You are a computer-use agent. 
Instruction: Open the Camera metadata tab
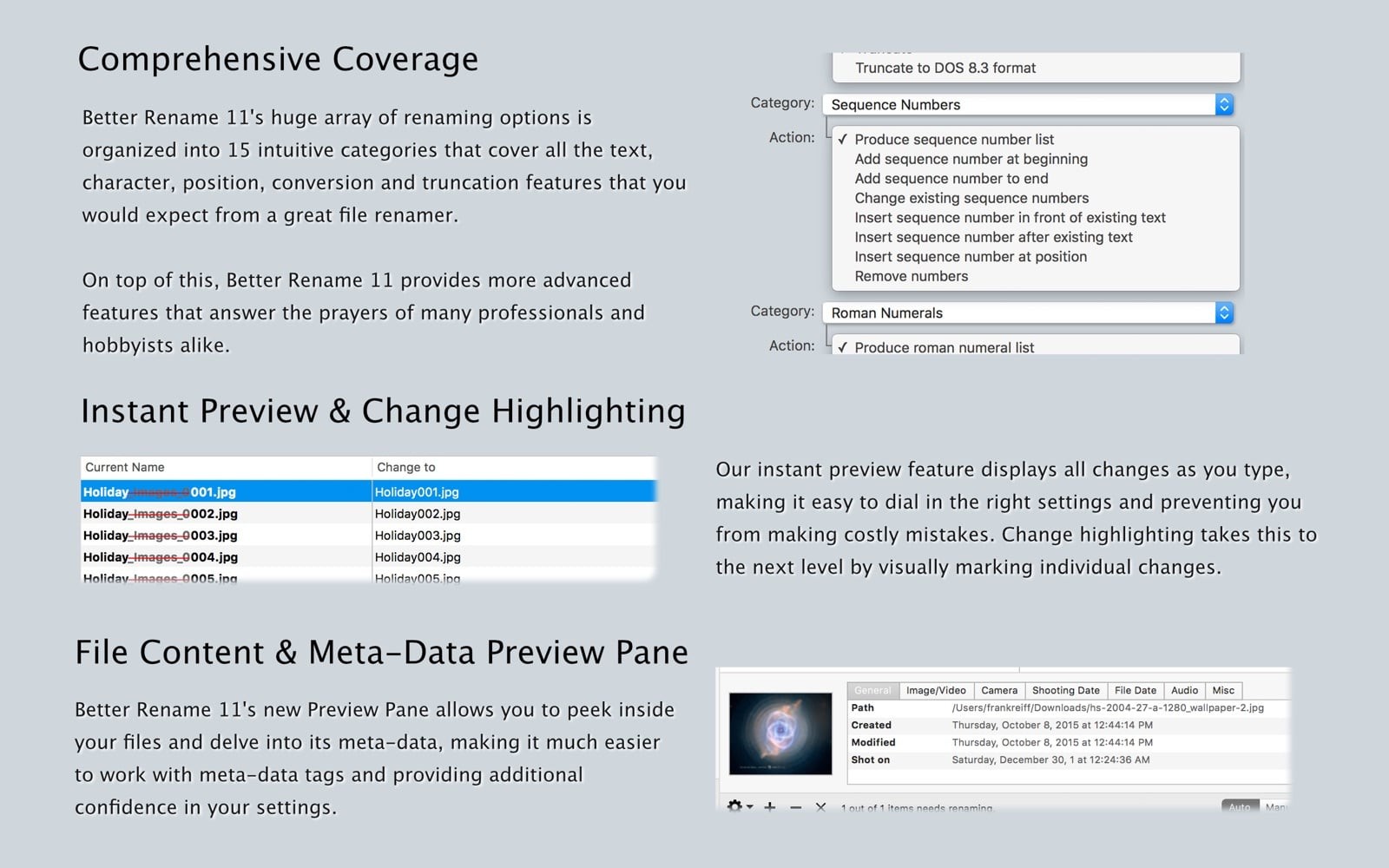[x=999, y=690]
